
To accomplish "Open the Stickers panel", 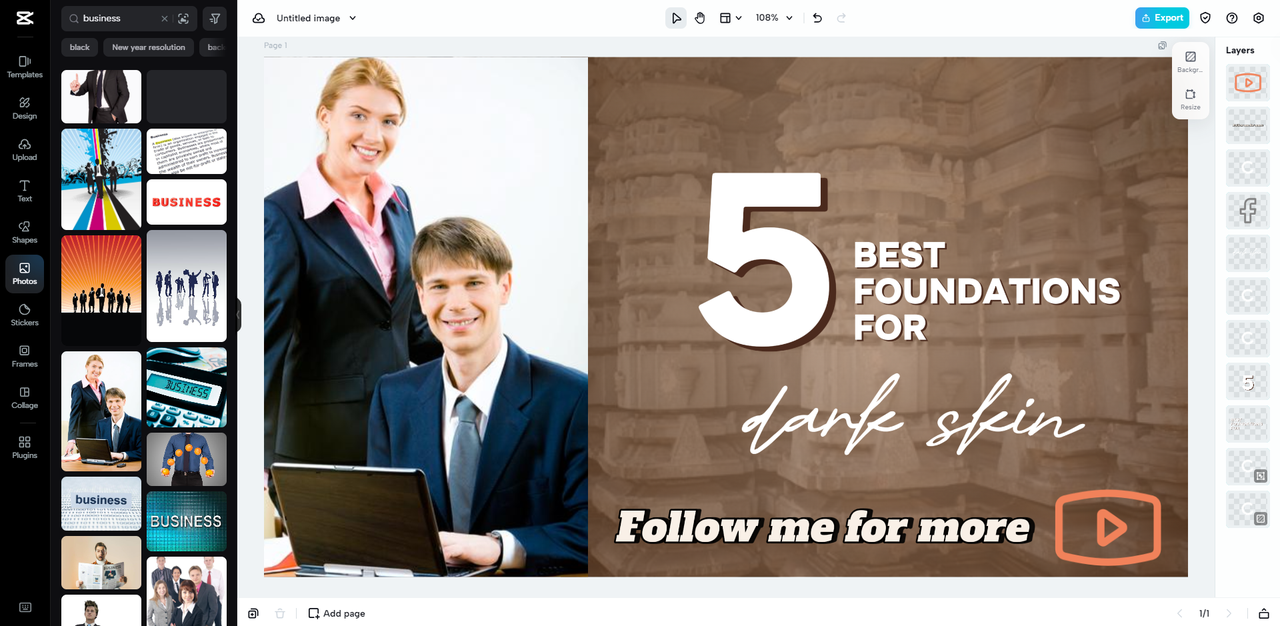I will pyautogui.click(x=24, y=315).
